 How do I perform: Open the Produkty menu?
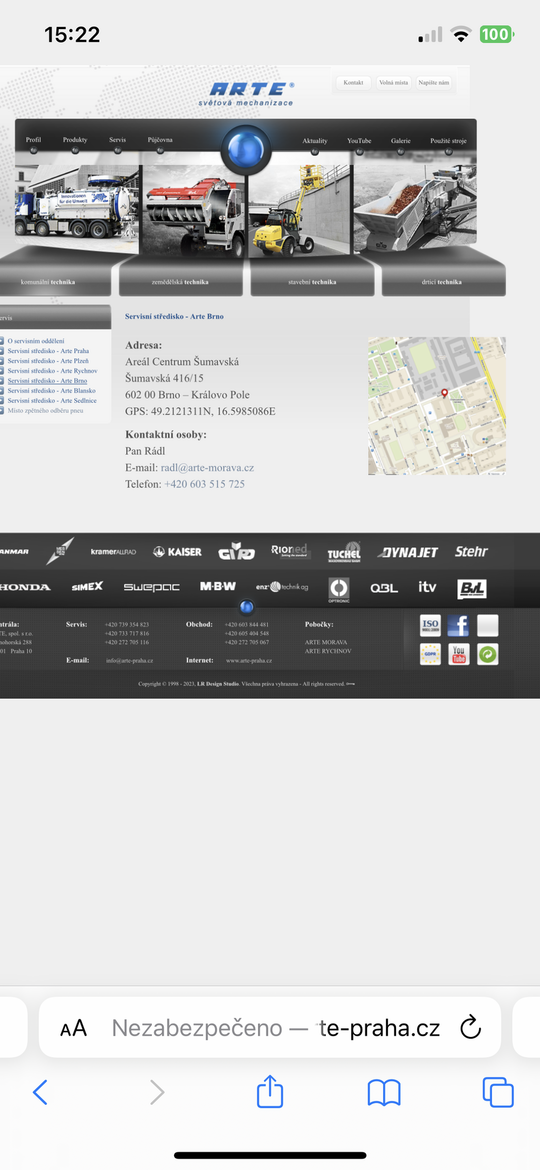click(x=75, y=140)
